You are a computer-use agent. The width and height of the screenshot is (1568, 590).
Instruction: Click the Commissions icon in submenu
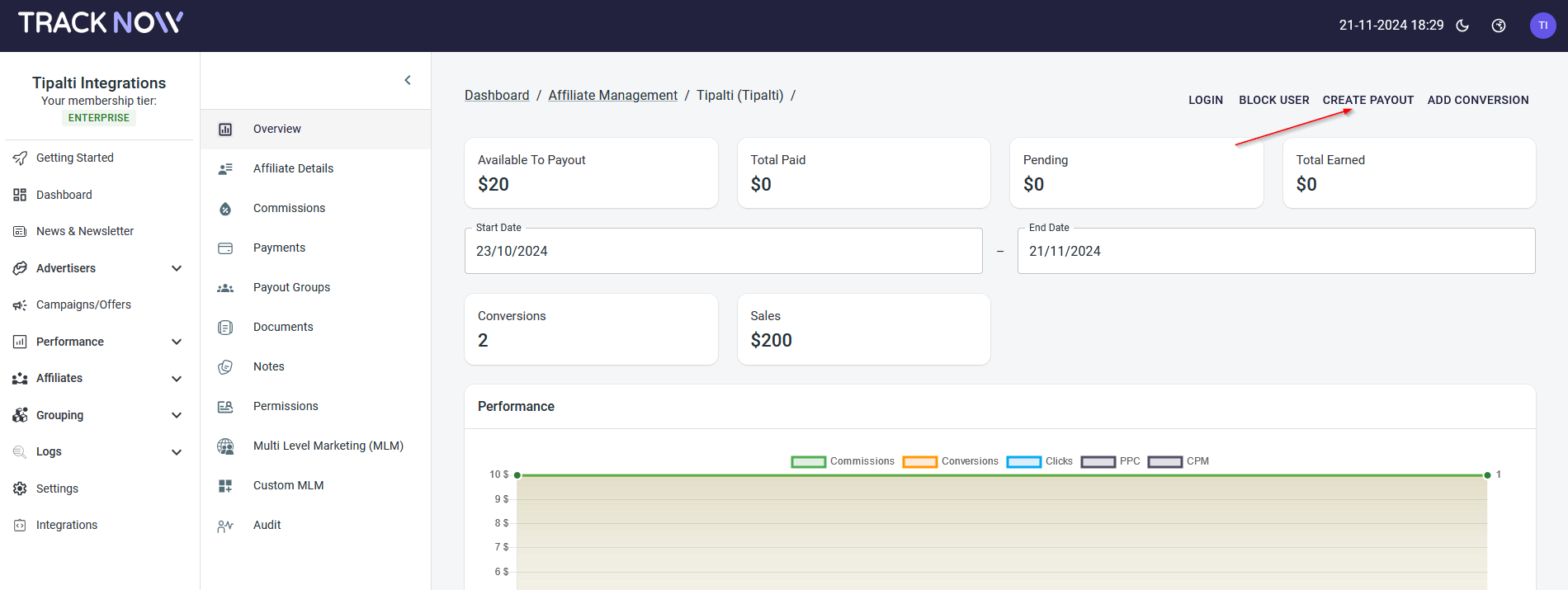click(x=225, y=209)
